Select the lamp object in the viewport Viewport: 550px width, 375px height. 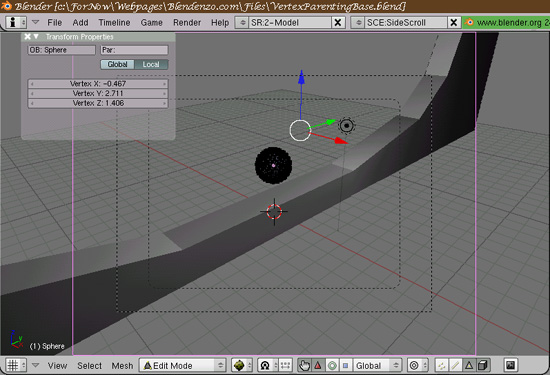pyautogui.click(x=347, y=125)
